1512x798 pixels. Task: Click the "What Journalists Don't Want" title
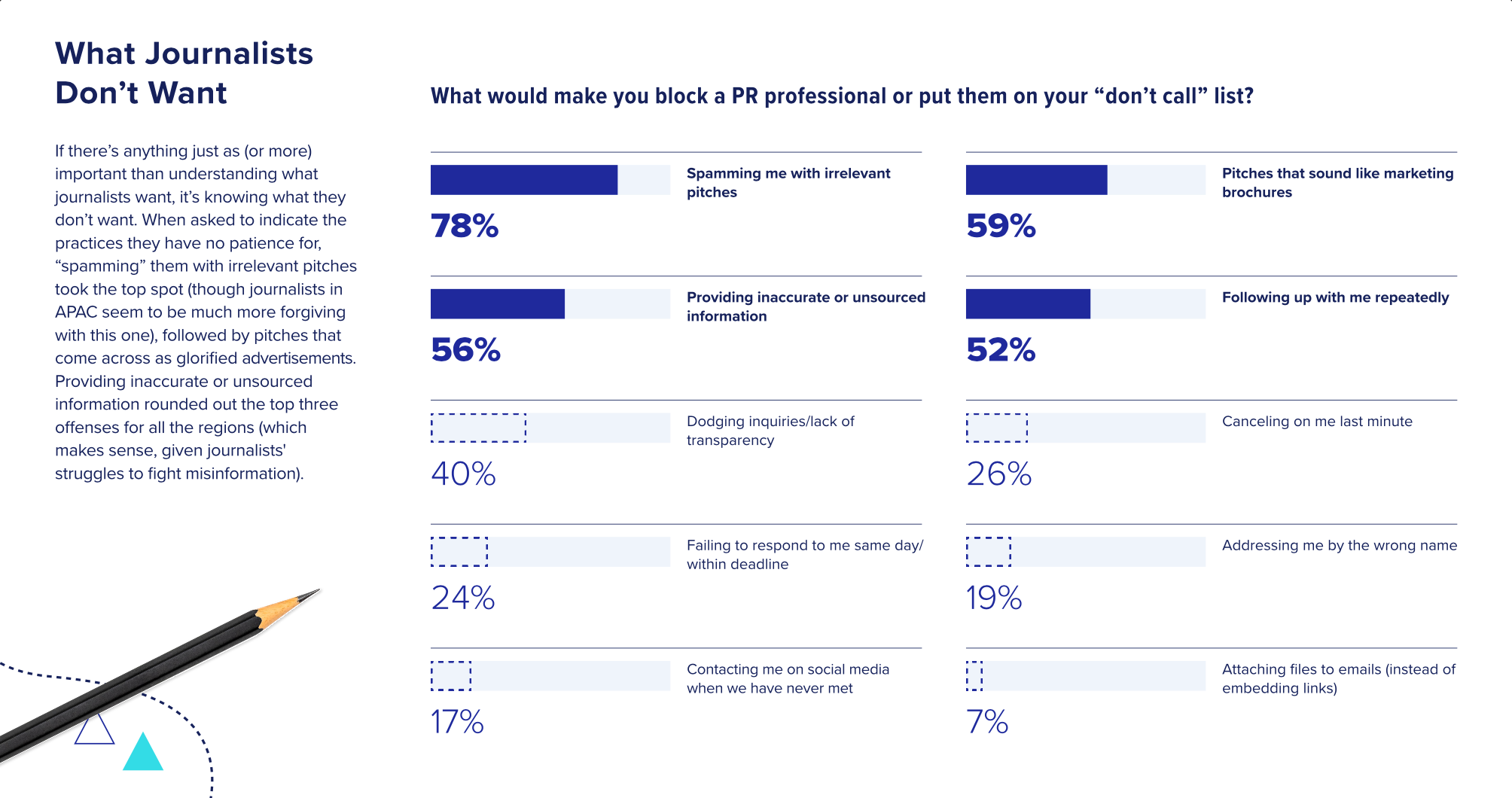pos(184,73)
